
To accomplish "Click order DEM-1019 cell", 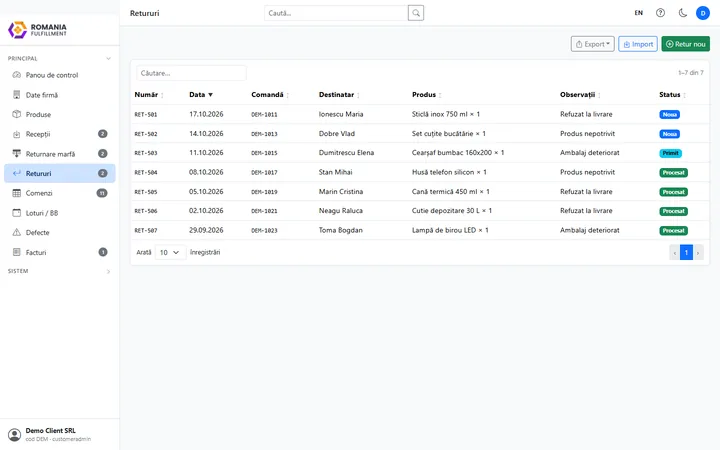I will coord(264,191).
